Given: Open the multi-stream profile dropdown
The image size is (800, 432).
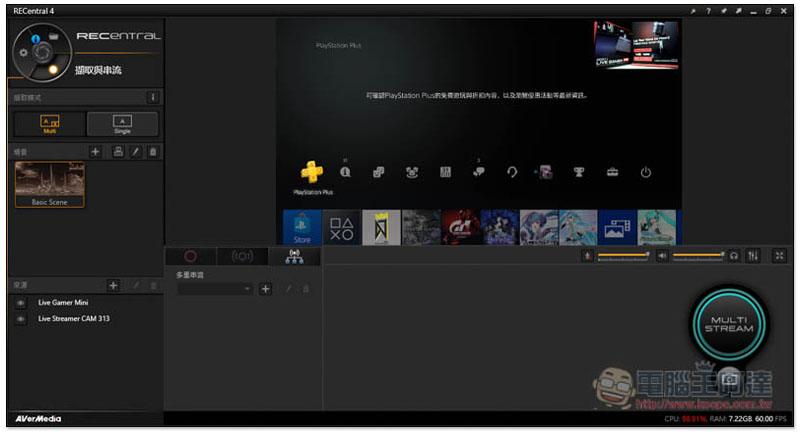Looking at the screenshot, I should [215, 289].
